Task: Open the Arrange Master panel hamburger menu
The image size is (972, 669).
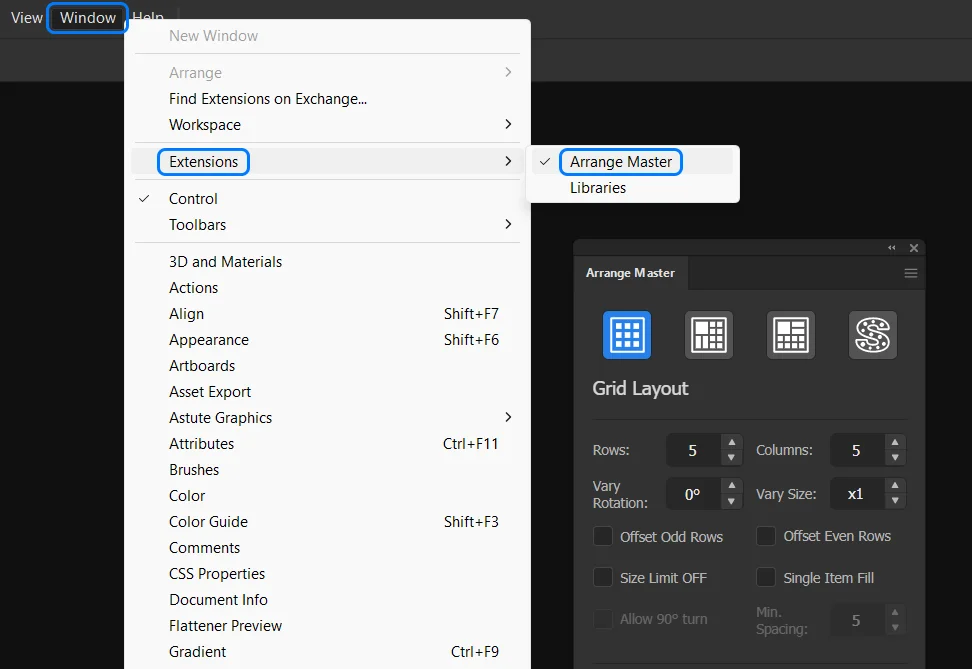Action: pyautogui.click(x=911, y=273)
